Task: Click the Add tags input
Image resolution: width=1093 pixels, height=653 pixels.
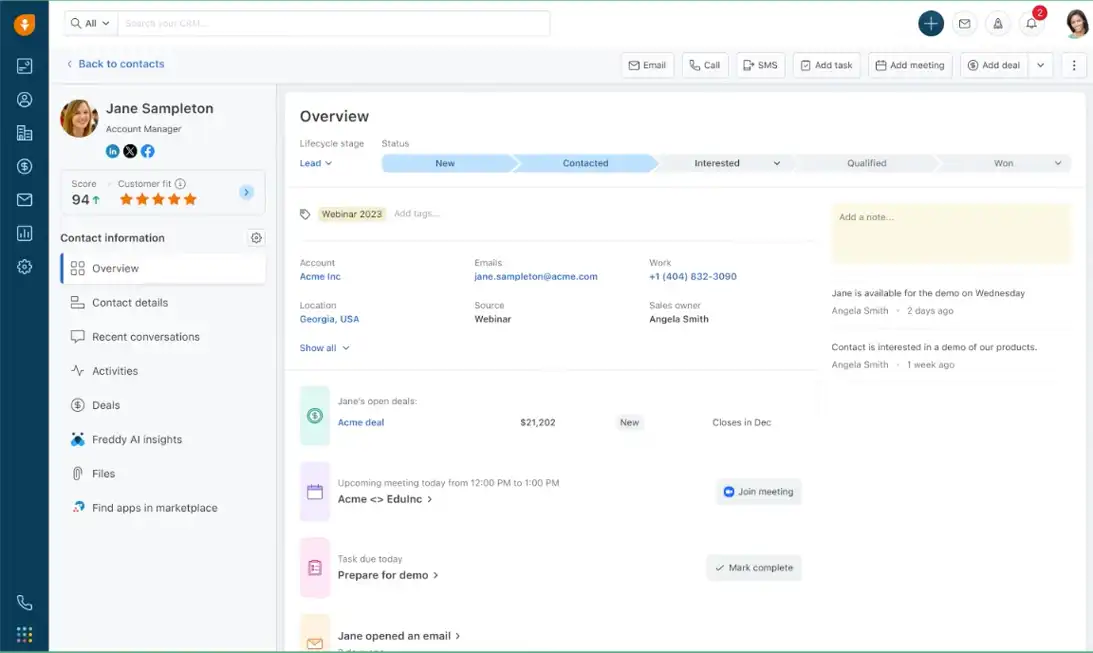Action: 417,214
